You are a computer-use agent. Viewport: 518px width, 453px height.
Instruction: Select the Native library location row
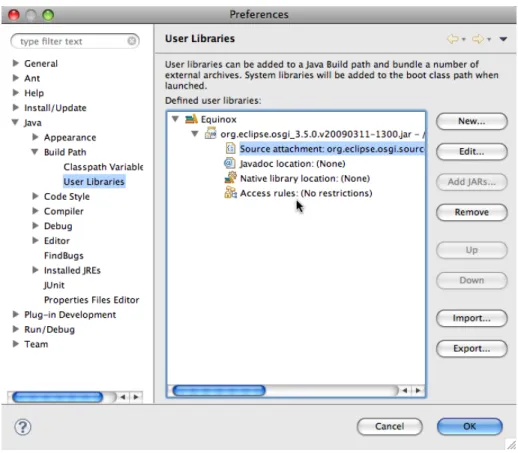(x=305, y=178)
